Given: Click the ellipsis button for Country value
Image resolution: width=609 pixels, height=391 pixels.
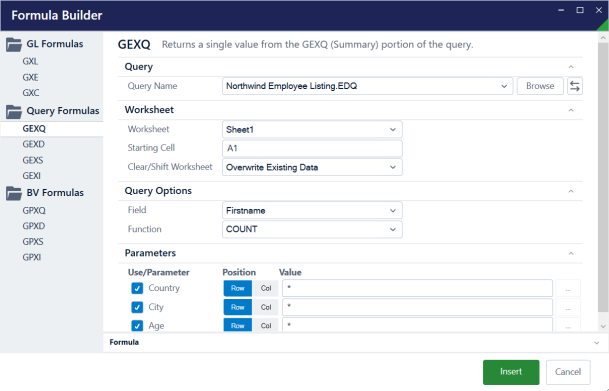Looking at the screenshot, I should [568, 288].
